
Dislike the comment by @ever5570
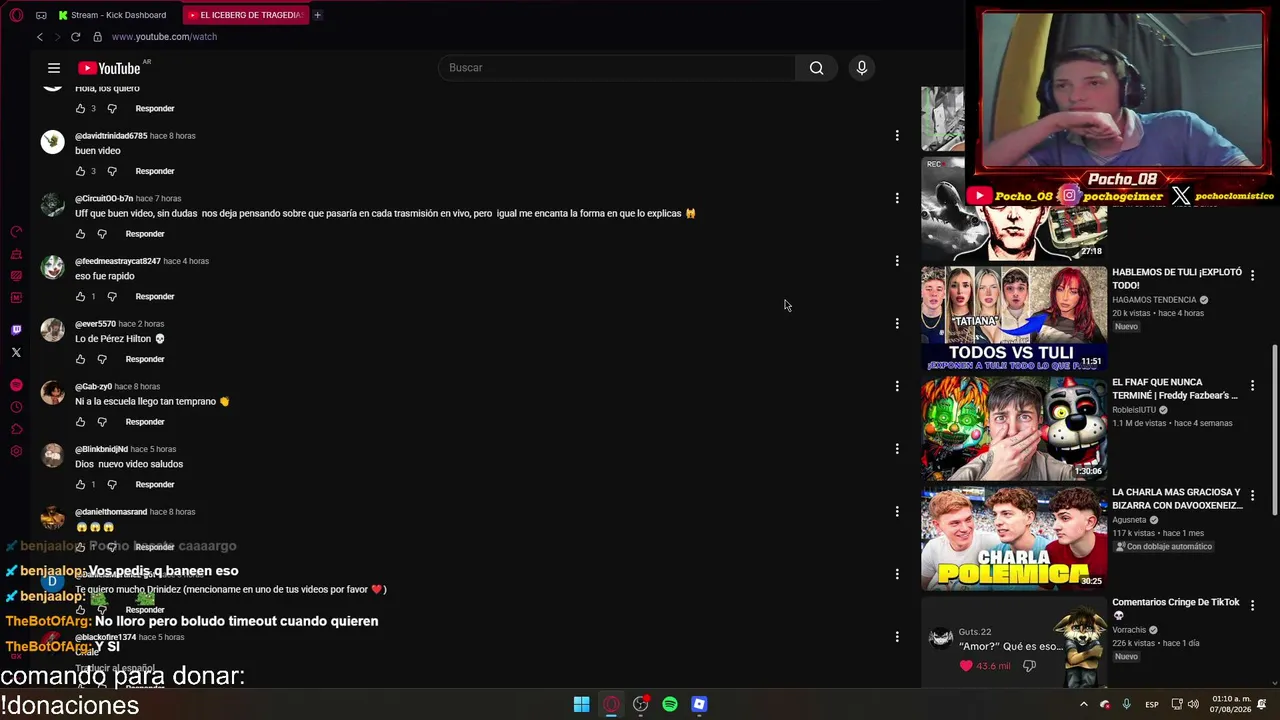(102, 359)
